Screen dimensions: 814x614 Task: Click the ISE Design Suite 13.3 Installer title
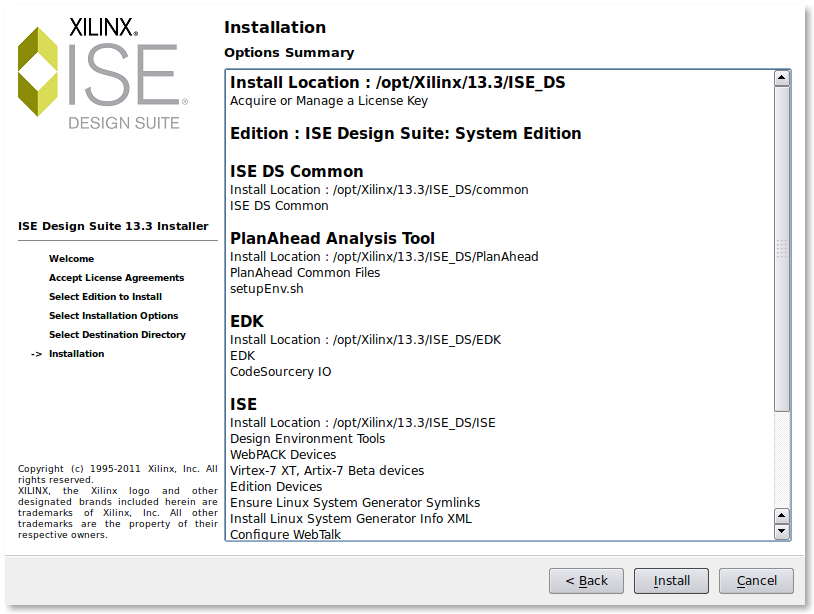coord(113,226)
